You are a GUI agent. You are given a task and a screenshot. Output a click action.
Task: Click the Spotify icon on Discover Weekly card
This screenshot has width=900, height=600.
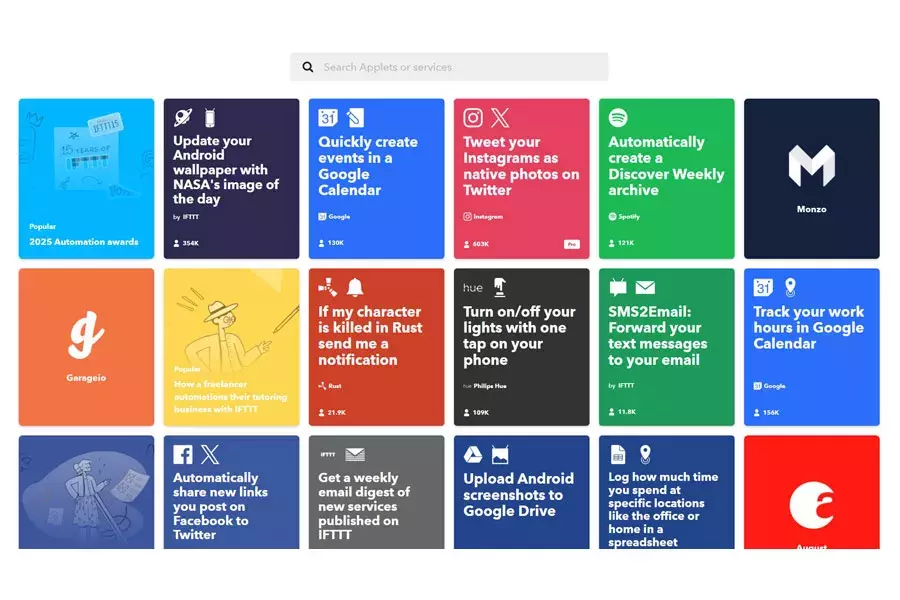click(618, 118)
